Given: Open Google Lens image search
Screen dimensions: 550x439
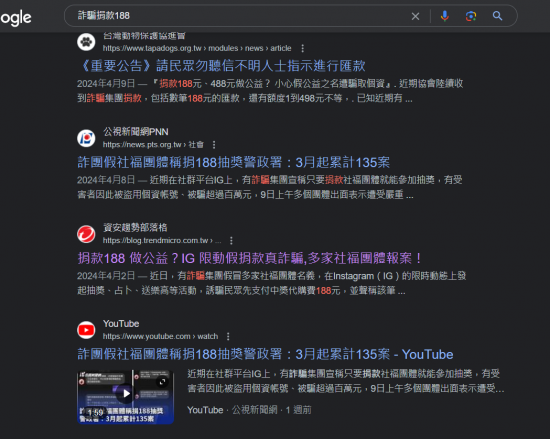Looking at the screenshot, I should [471, 16].
